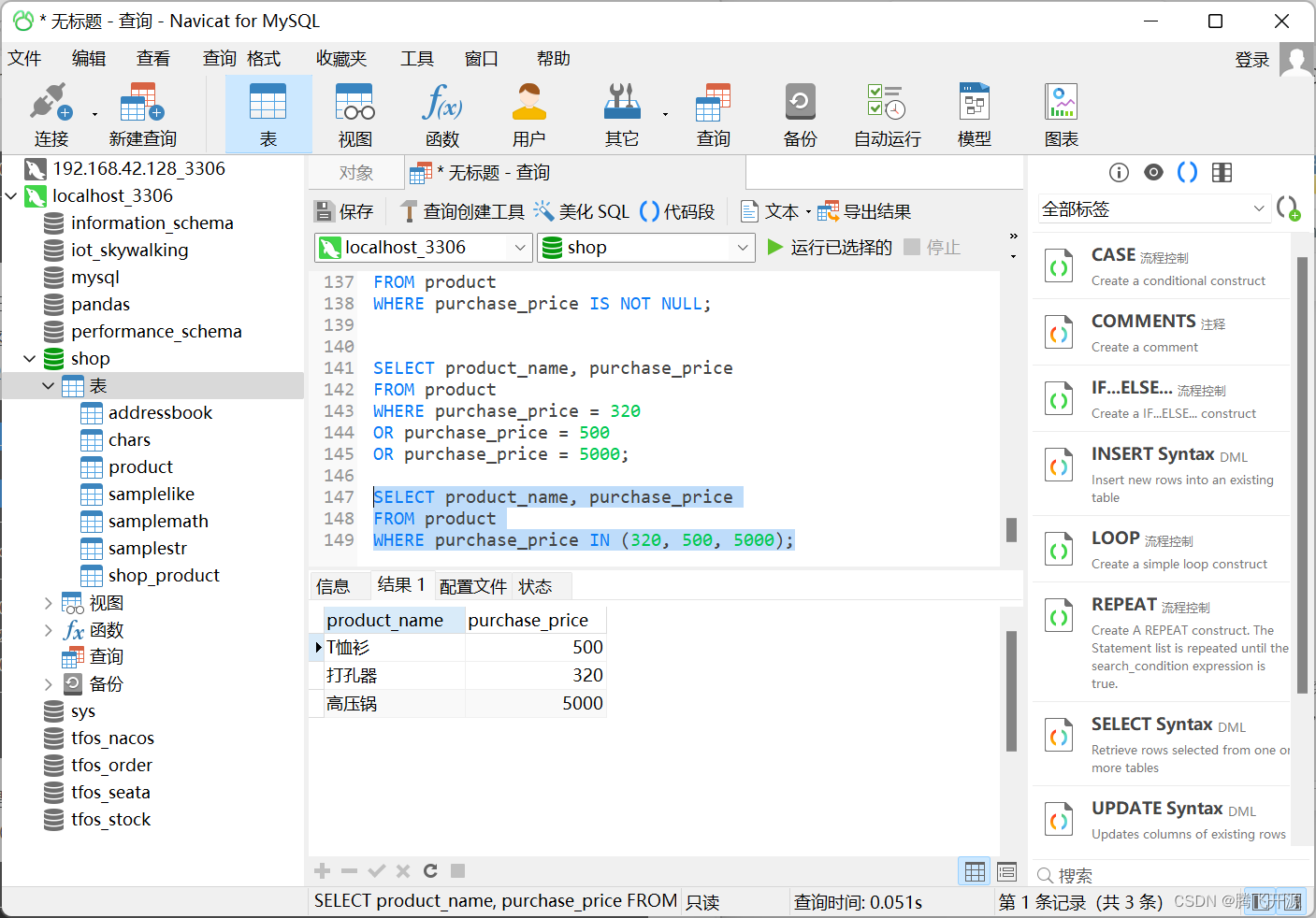
Task: Click the 连接 (Connection) toolbar icon
Action: [51, 114]
